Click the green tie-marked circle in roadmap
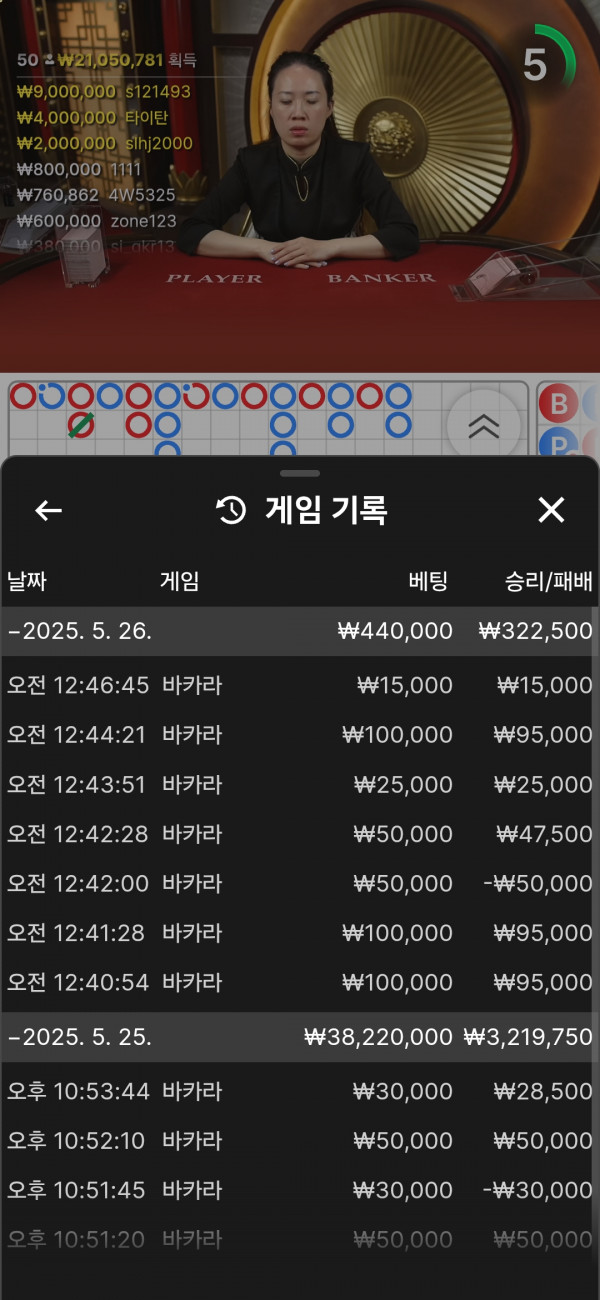Screen dimensions: 600x1300 (x=80, y=425)
